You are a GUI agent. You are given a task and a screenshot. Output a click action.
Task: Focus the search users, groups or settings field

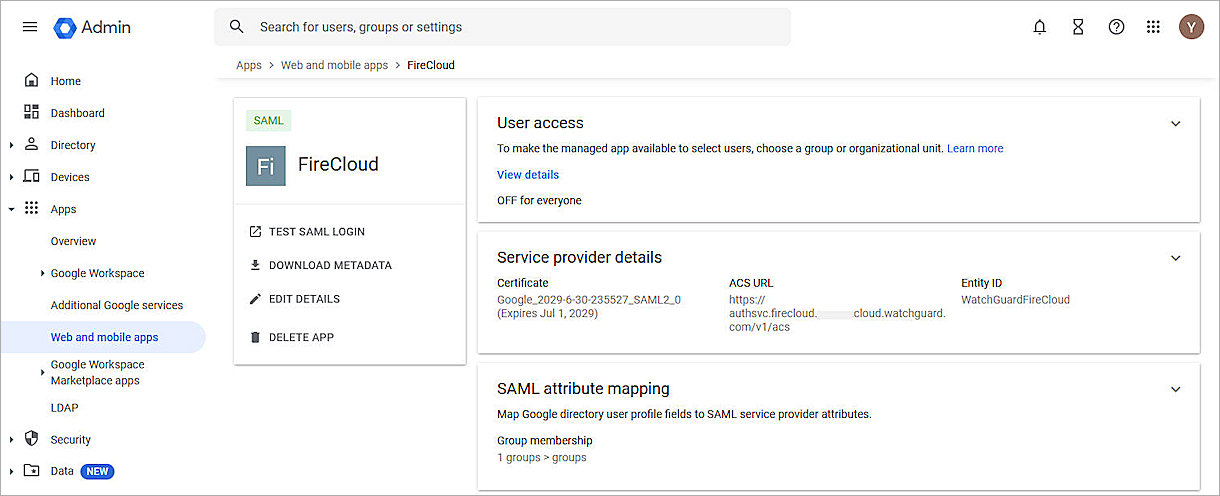tap(502, 27)
